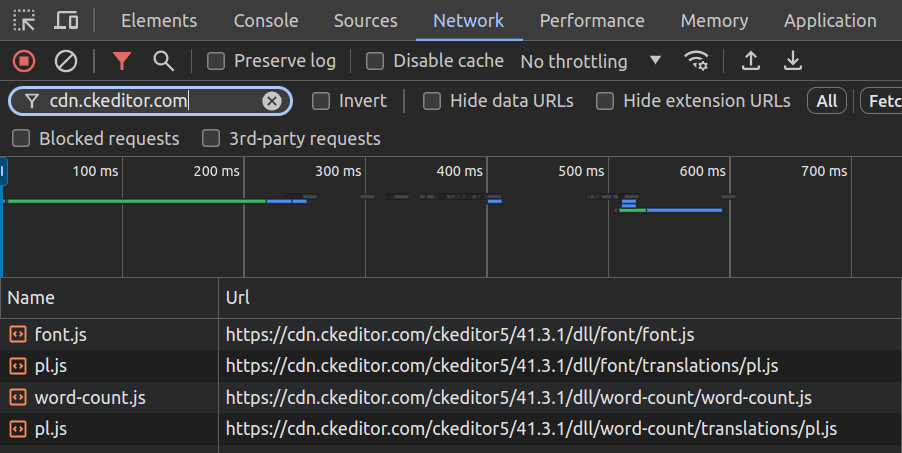Select the word-count.js request row
This screenshot has width=902, height=453.
(90, 397)
